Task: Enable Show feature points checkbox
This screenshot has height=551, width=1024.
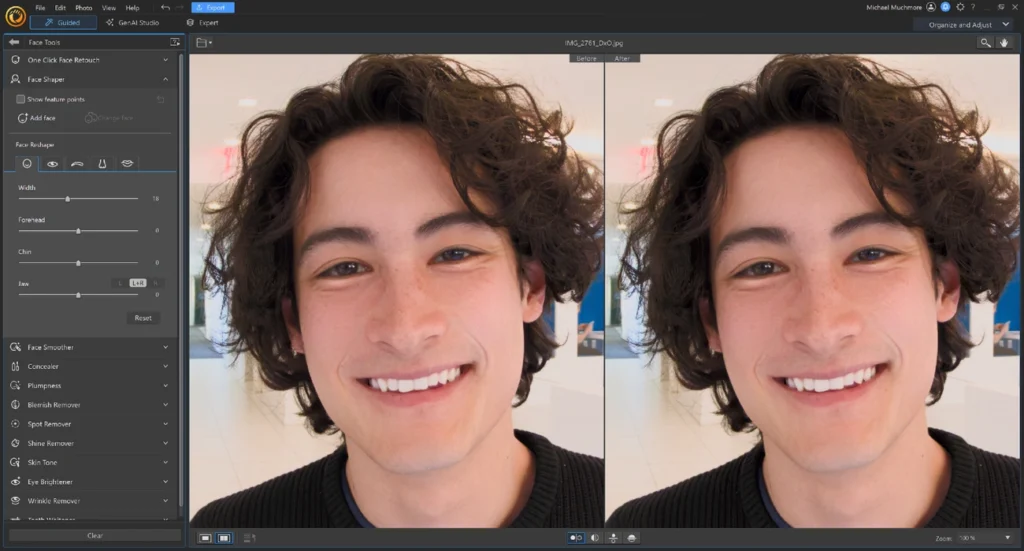Action: click(x=21, y=99)
